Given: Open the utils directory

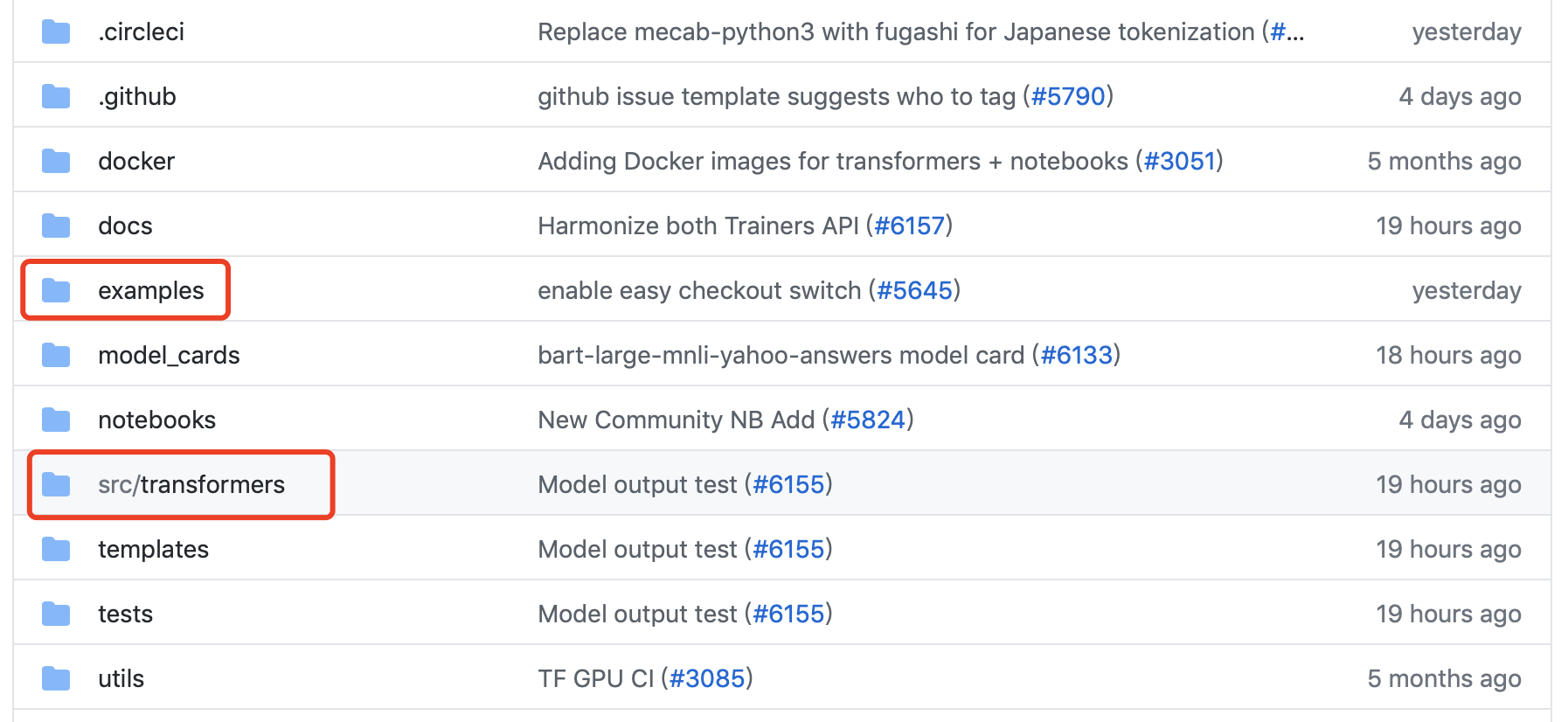Looking at the screenshot, I should pyautogui.click(x=121, y=679).
